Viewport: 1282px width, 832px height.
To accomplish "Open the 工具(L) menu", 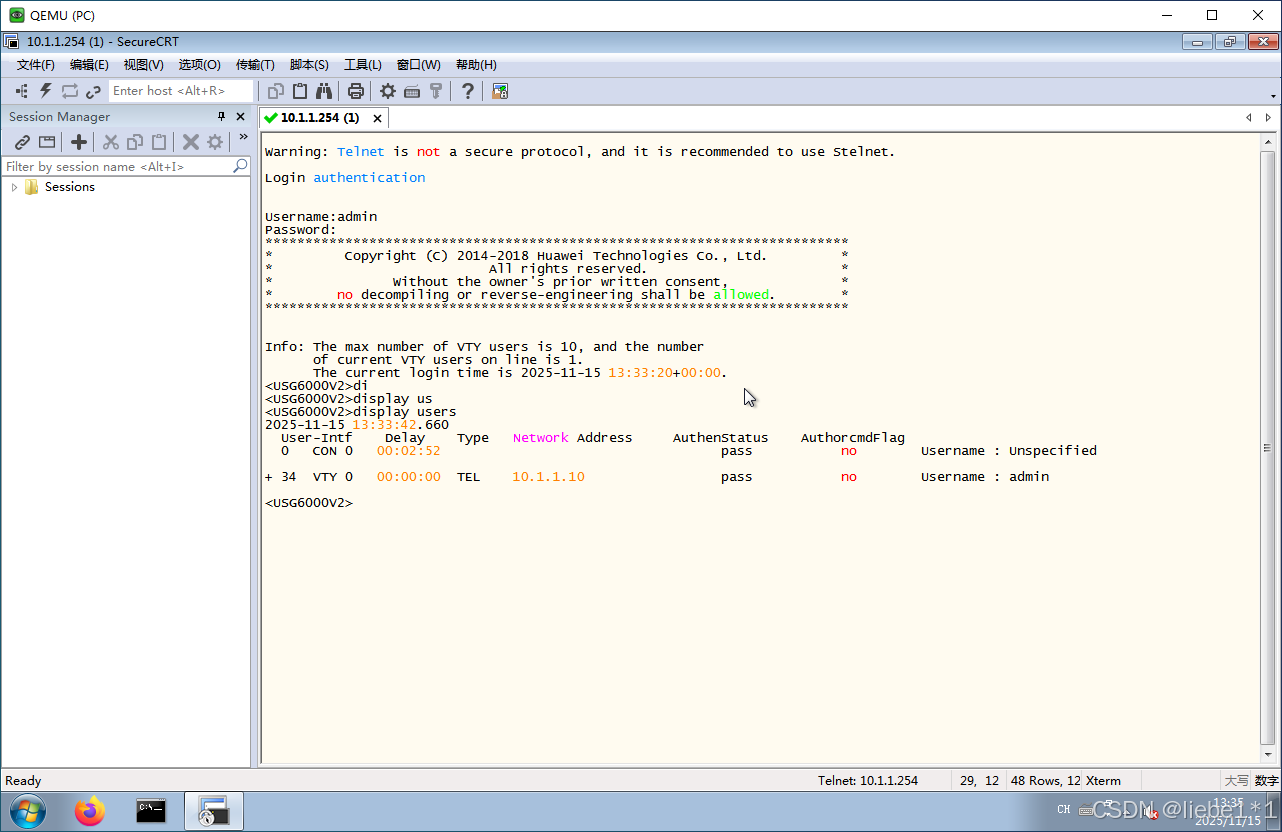I will pos(363,64).
